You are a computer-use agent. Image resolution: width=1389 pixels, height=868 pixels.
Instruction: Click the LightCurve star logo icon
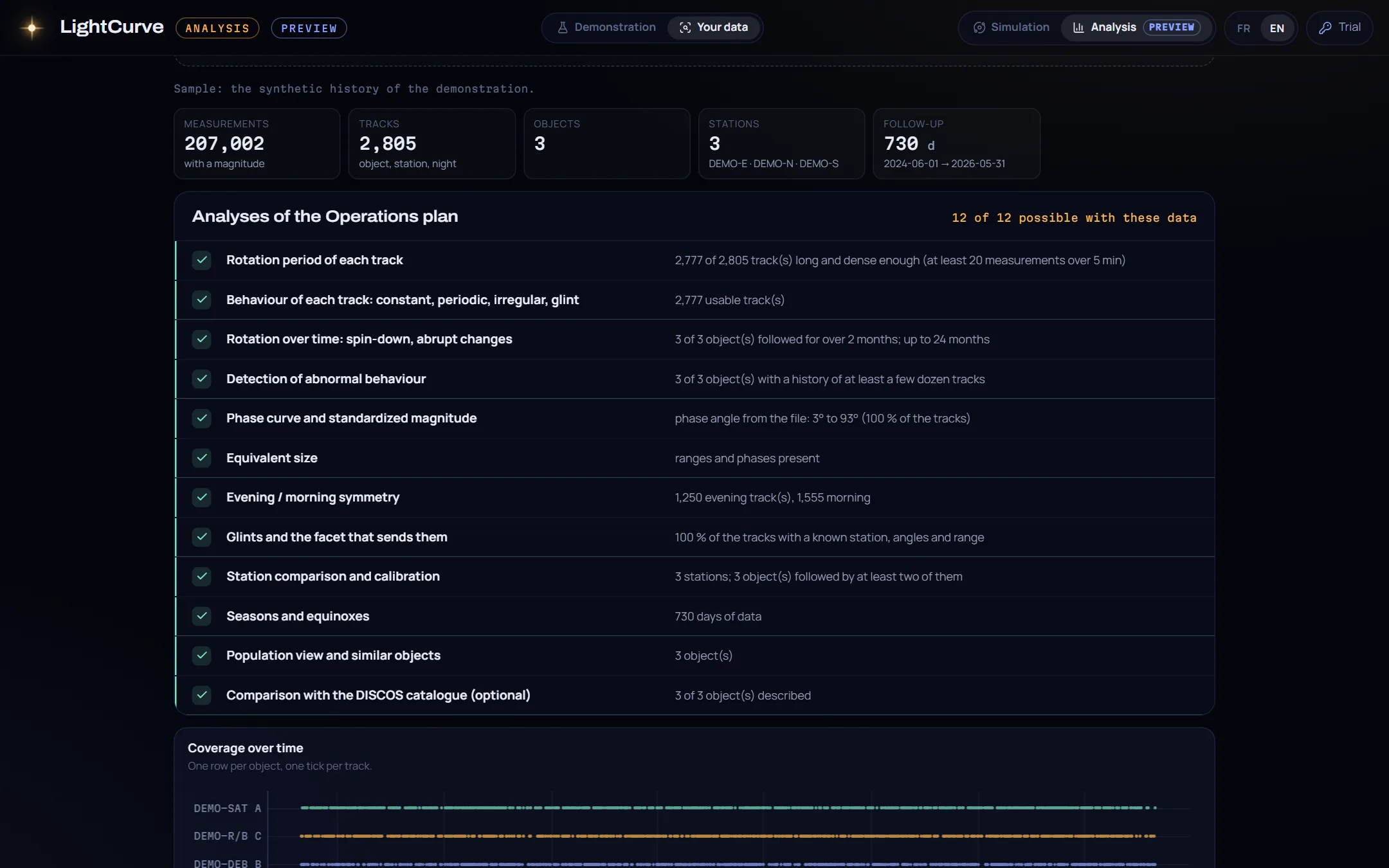[x=32, y=28]
